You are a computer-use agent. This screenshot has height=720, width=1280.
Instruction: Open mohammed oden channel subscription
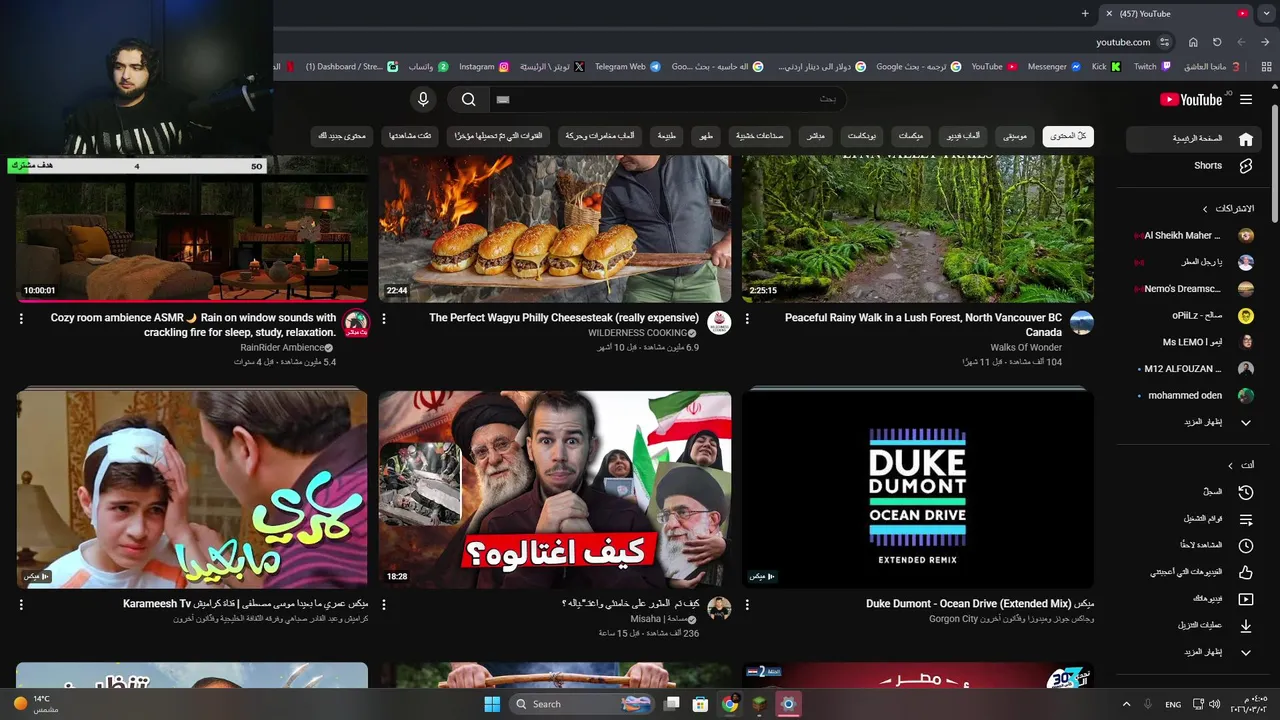(1193, 395)
